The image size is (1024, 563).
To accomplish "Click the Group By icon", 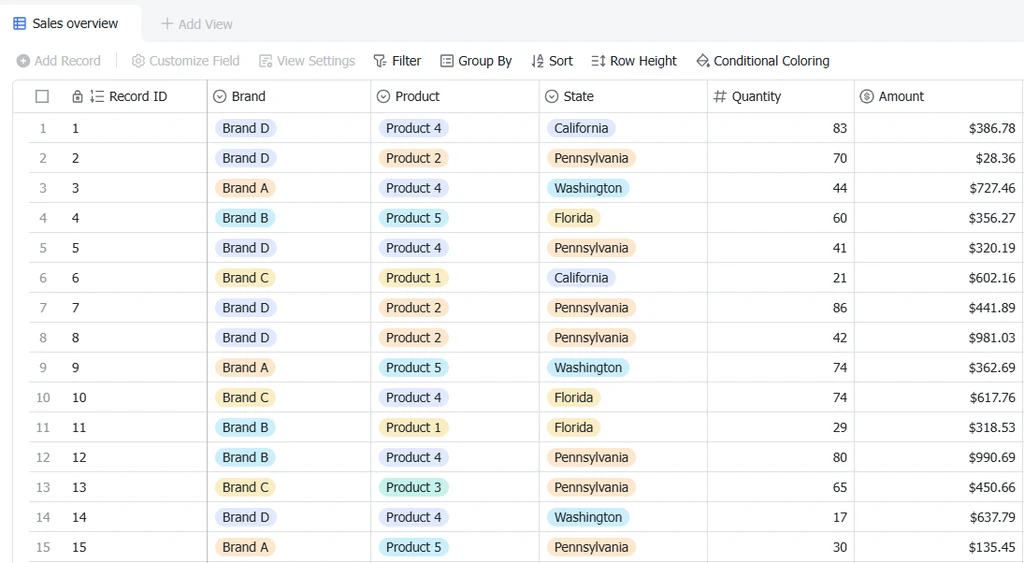I will pos(447,61).
